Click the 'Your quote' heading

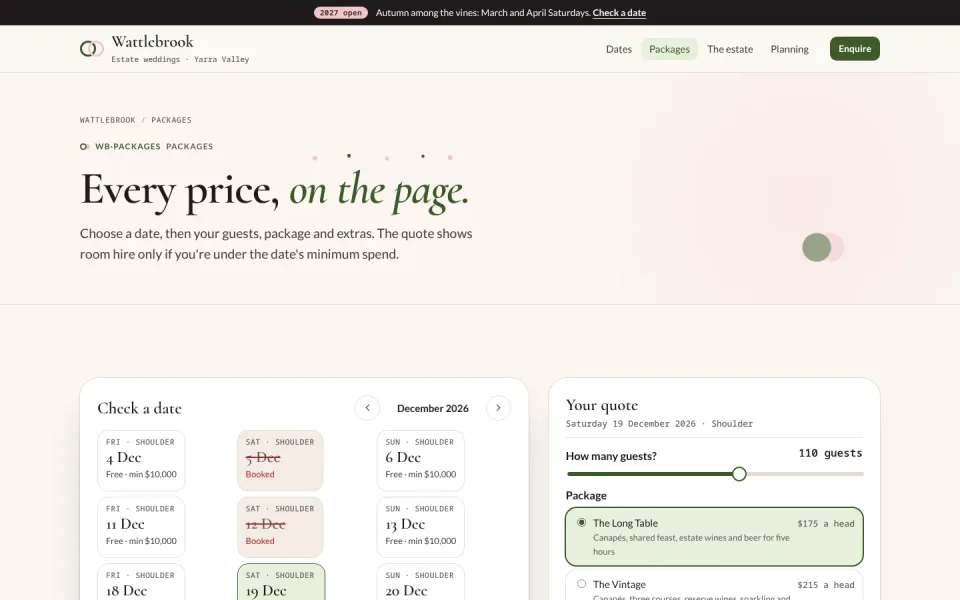pyautogui.click(x=602, y=405)
